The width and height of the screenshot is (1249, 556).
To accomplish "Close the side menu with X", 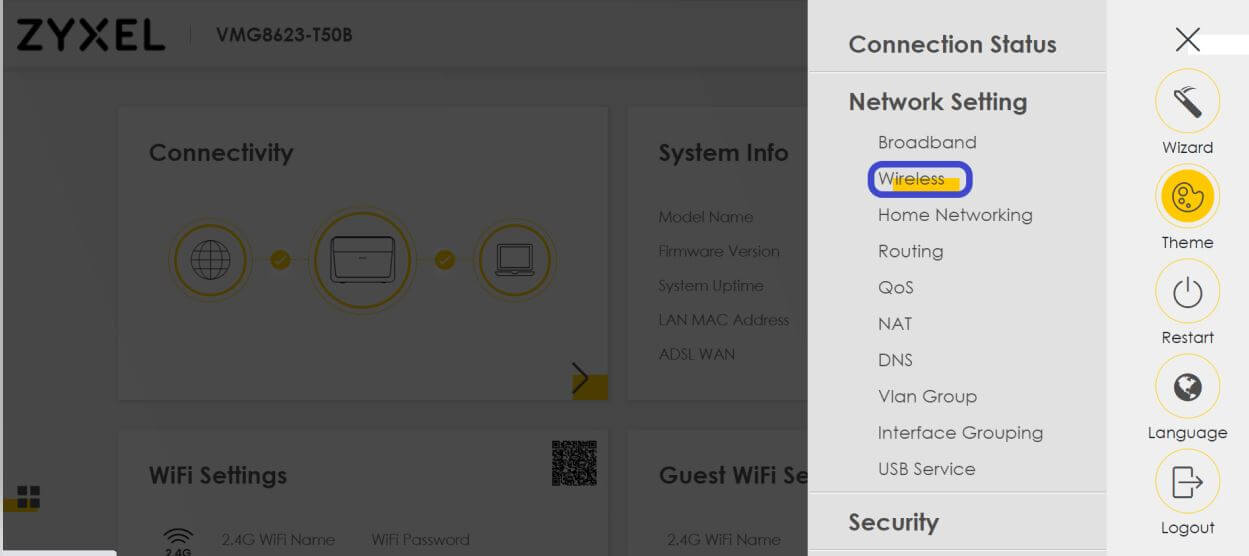I will pyautogui.click(x=1187, y=40).
